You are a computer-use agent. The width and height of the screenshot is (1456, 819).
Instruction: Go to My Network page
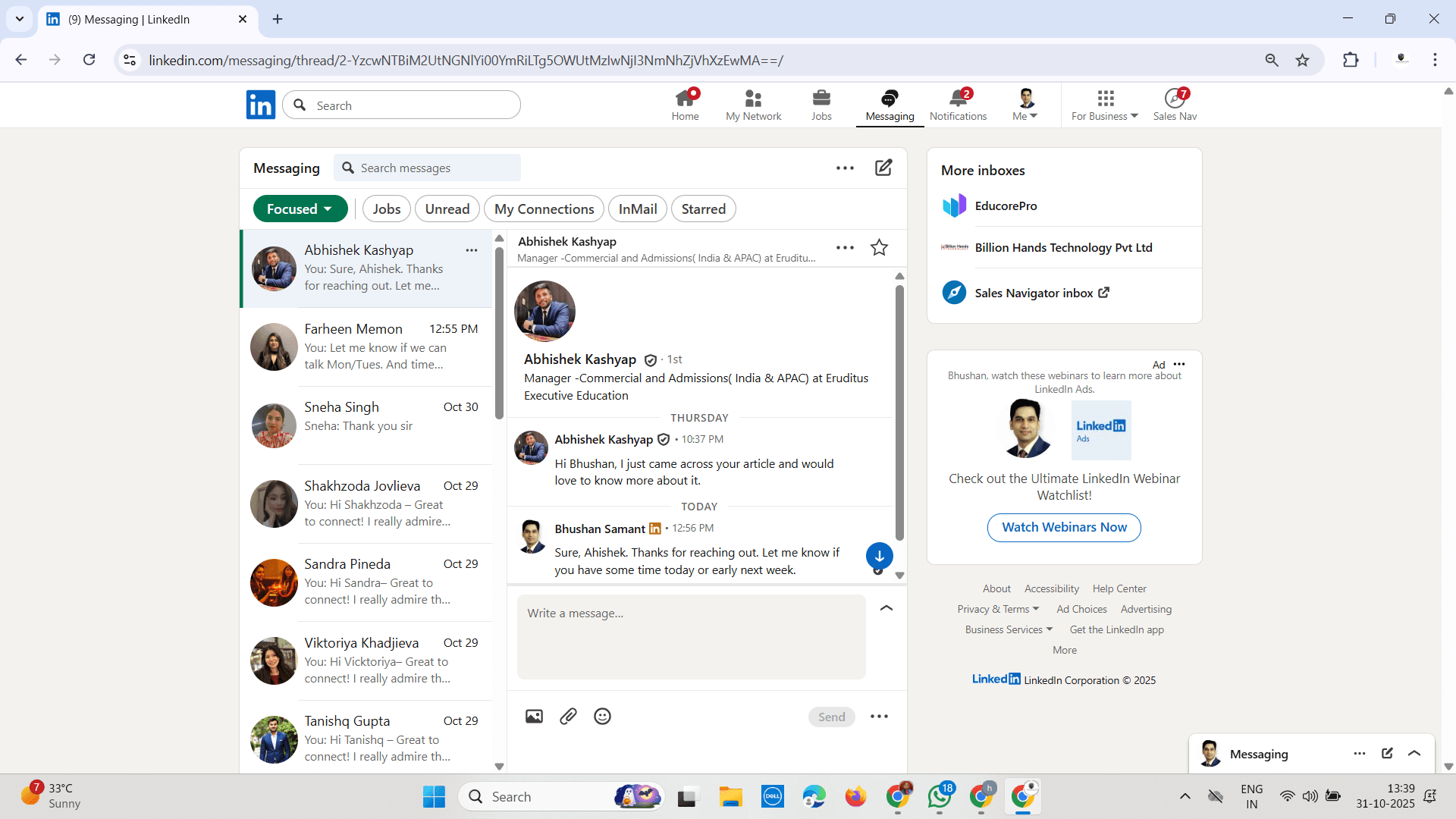(753, 105)
